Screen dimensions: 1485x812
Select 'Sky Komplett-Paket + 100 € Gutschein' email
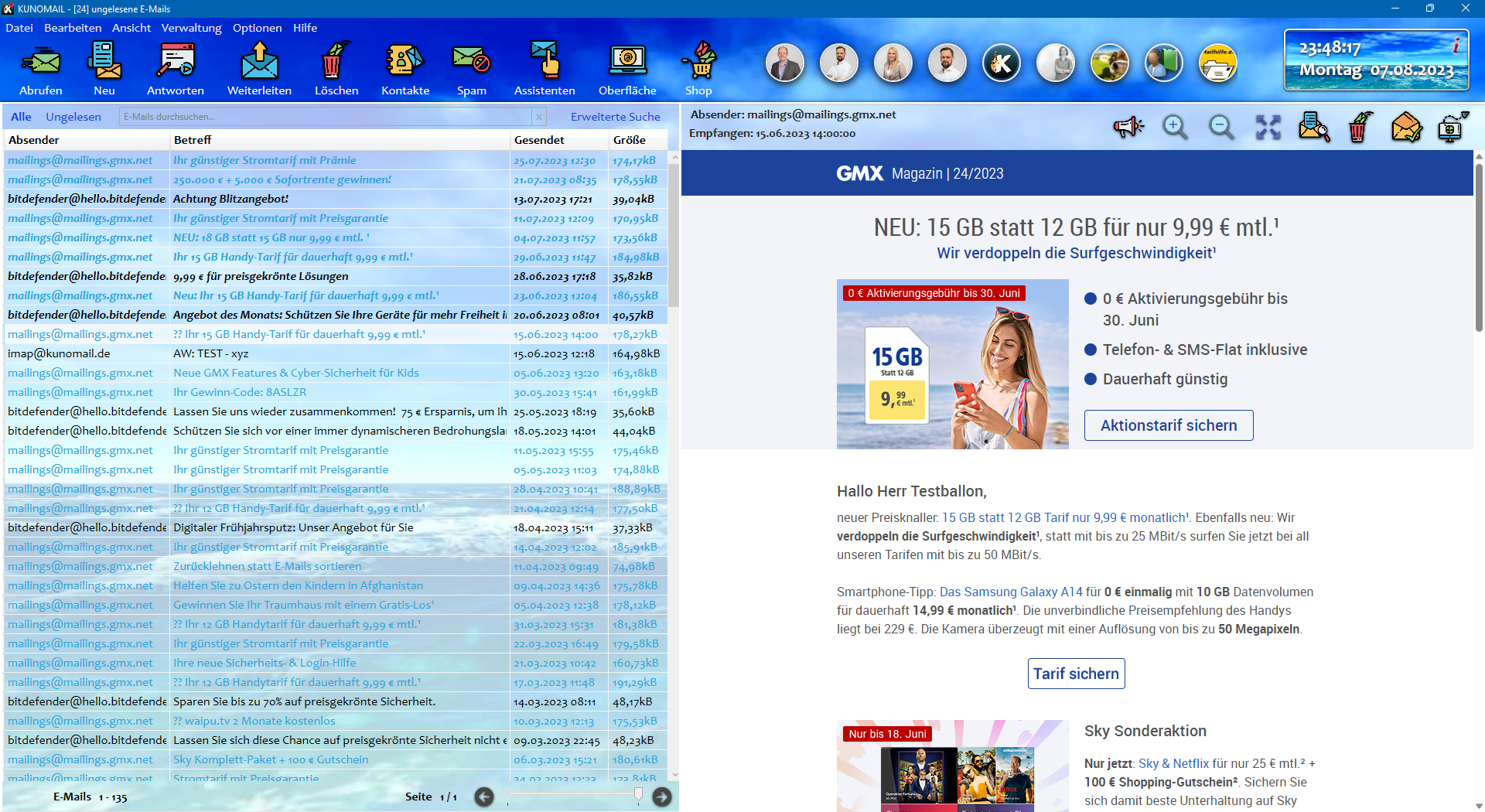[336, 759]
